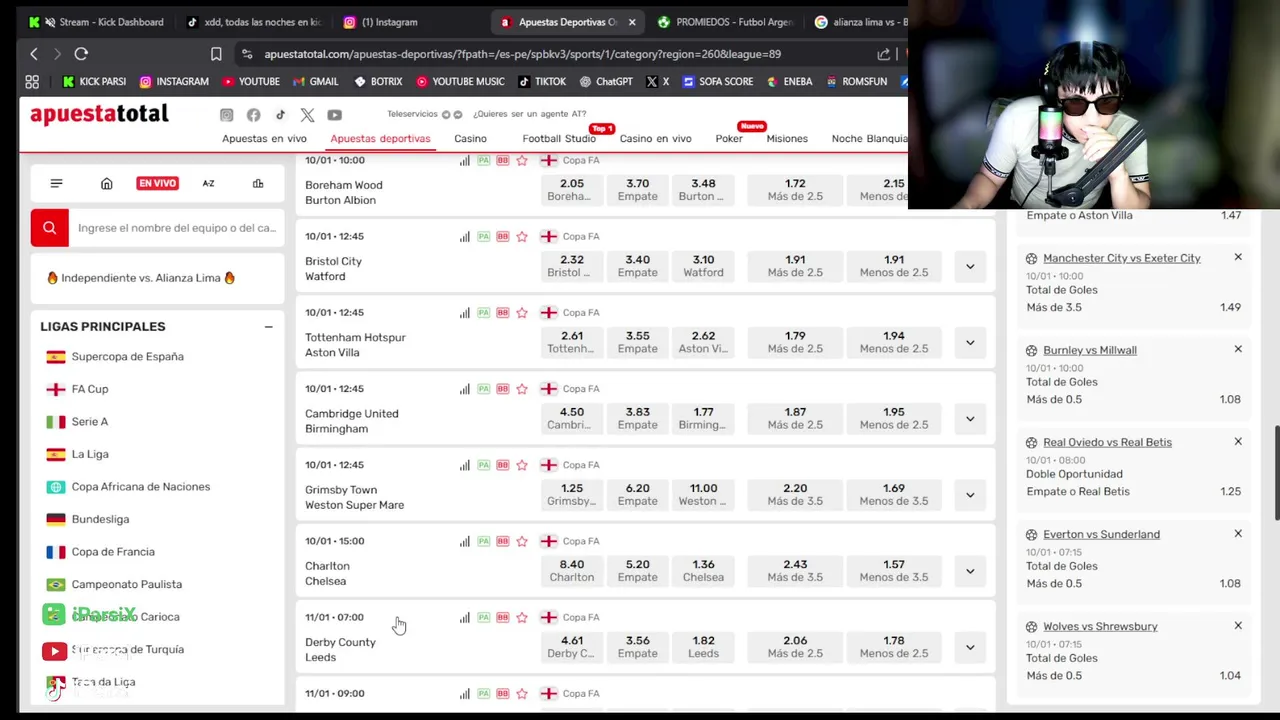This screenshot has height=720, width=1280.
Task: Go back with the browser back arrow
Action: [x=34, y=54]
